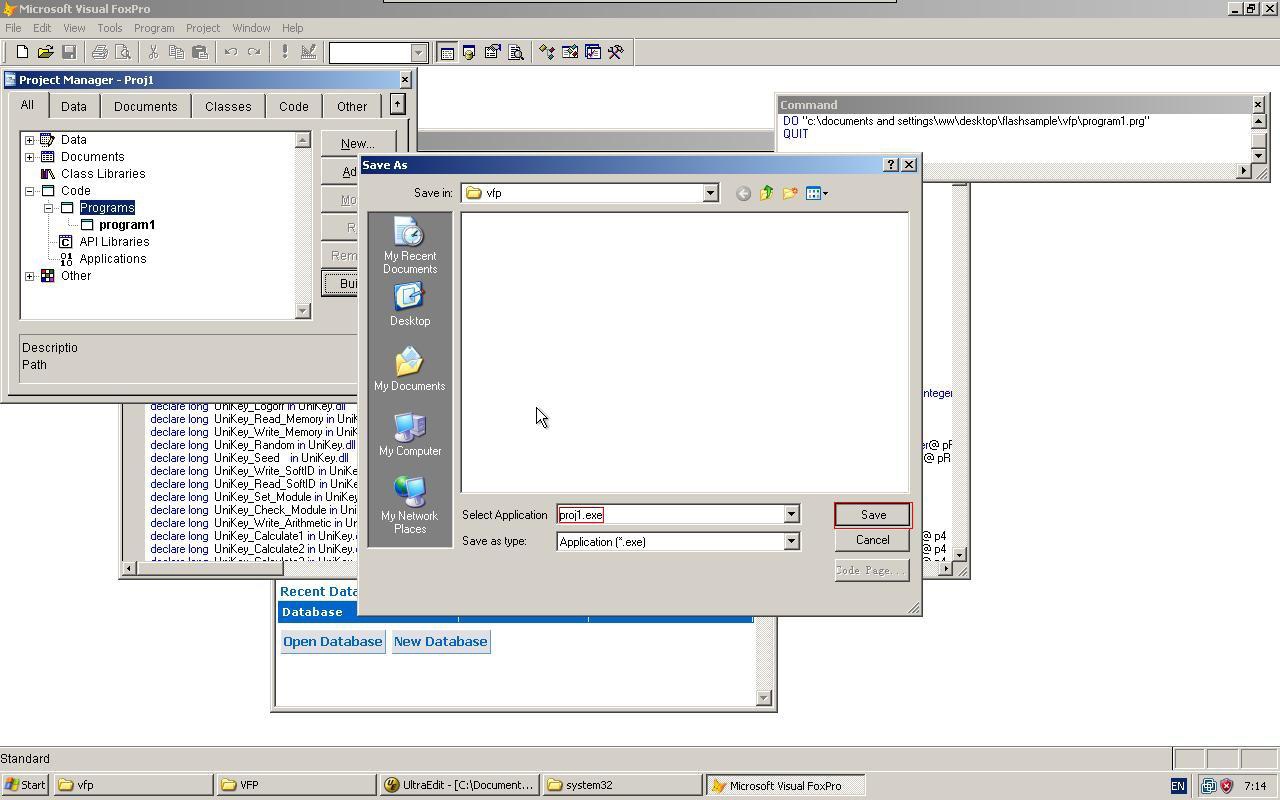
Task: Open the Task Pane toolbar icon
Action: pyautogui.click(x=592, y=52)
